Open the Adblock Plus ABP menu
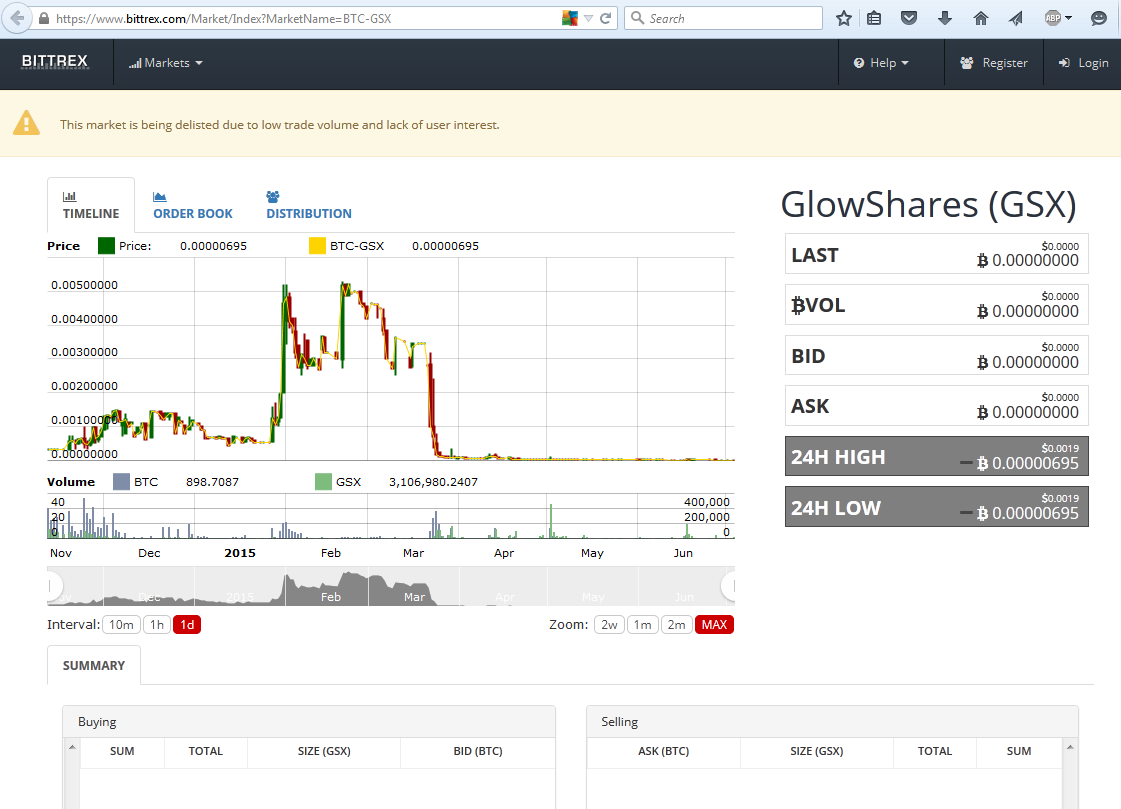This screenshot has width=1121, height=809. point(1057,19)
